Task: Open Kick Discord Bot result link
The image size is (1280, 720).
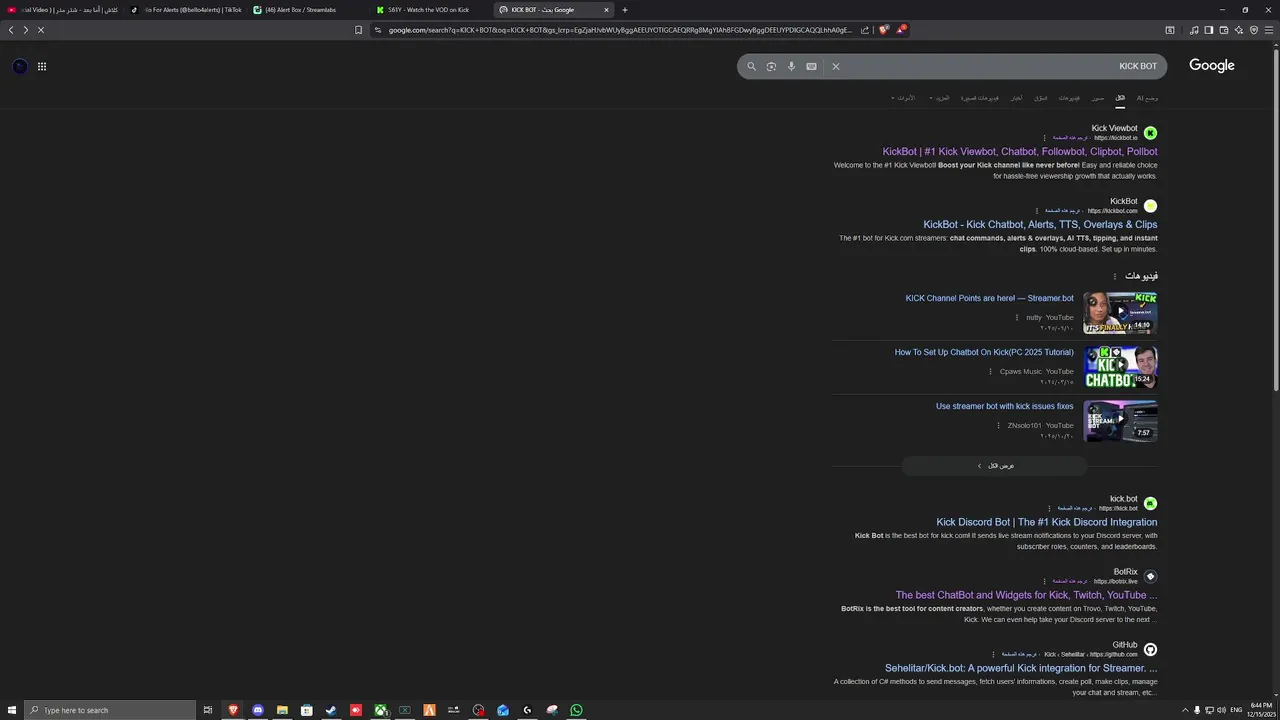Action: [x=1047, y=522]
